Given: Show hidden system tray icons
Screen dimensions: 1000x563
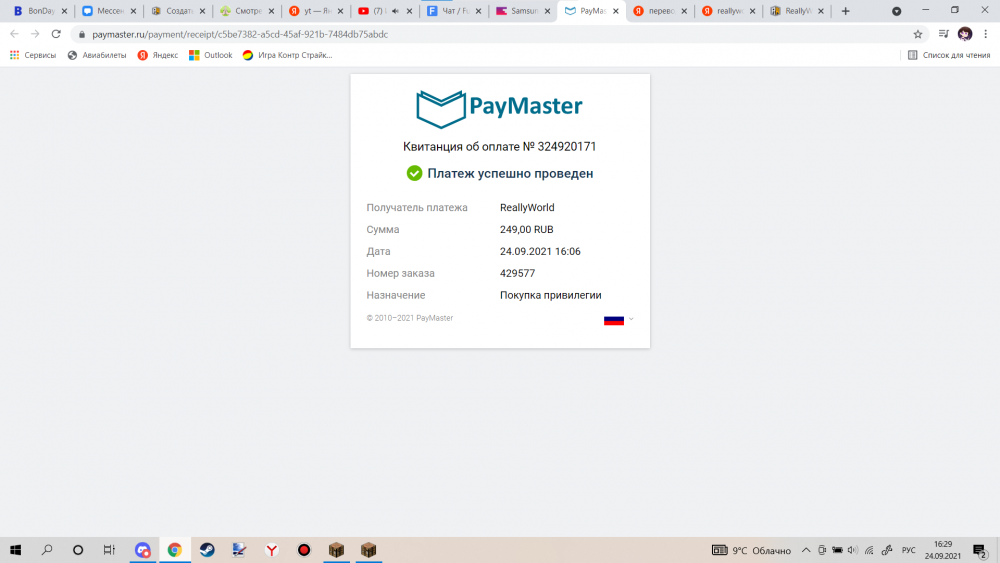Looking at the screenshot, I should pyautogui.click(x=806, y=550).
